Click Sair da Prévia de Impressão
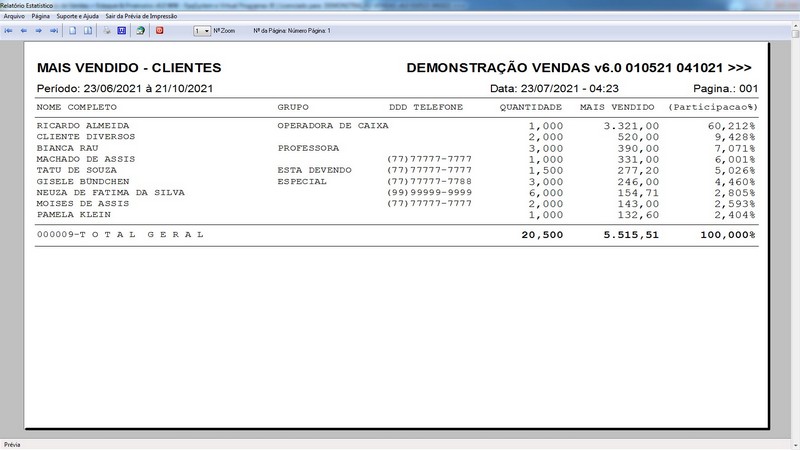 pyautogui.click(x=141, y=16)
